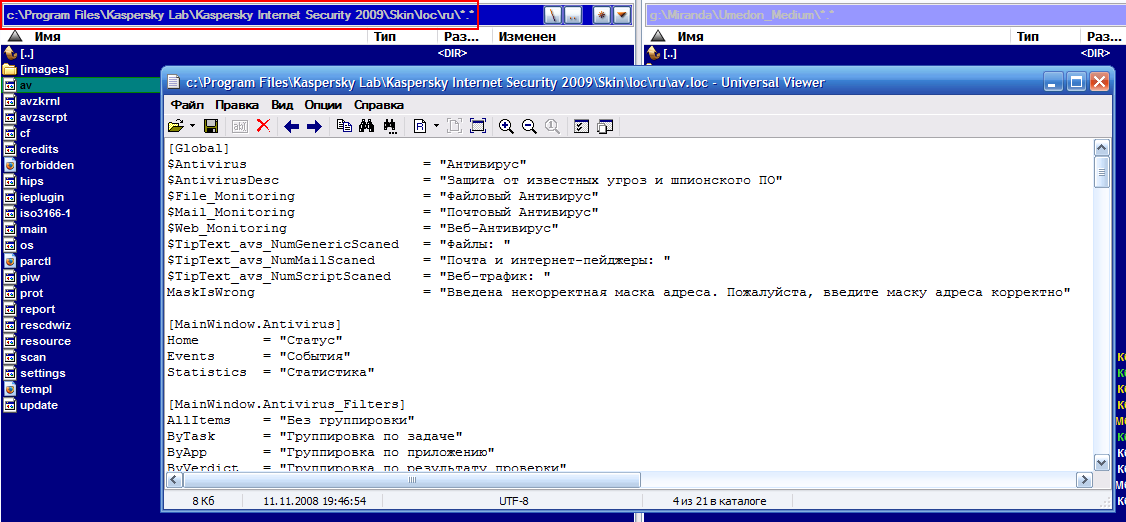Click the horizontal scrollbar thumb
Viewport: 1126px width, 522px height.
(412, 478)
